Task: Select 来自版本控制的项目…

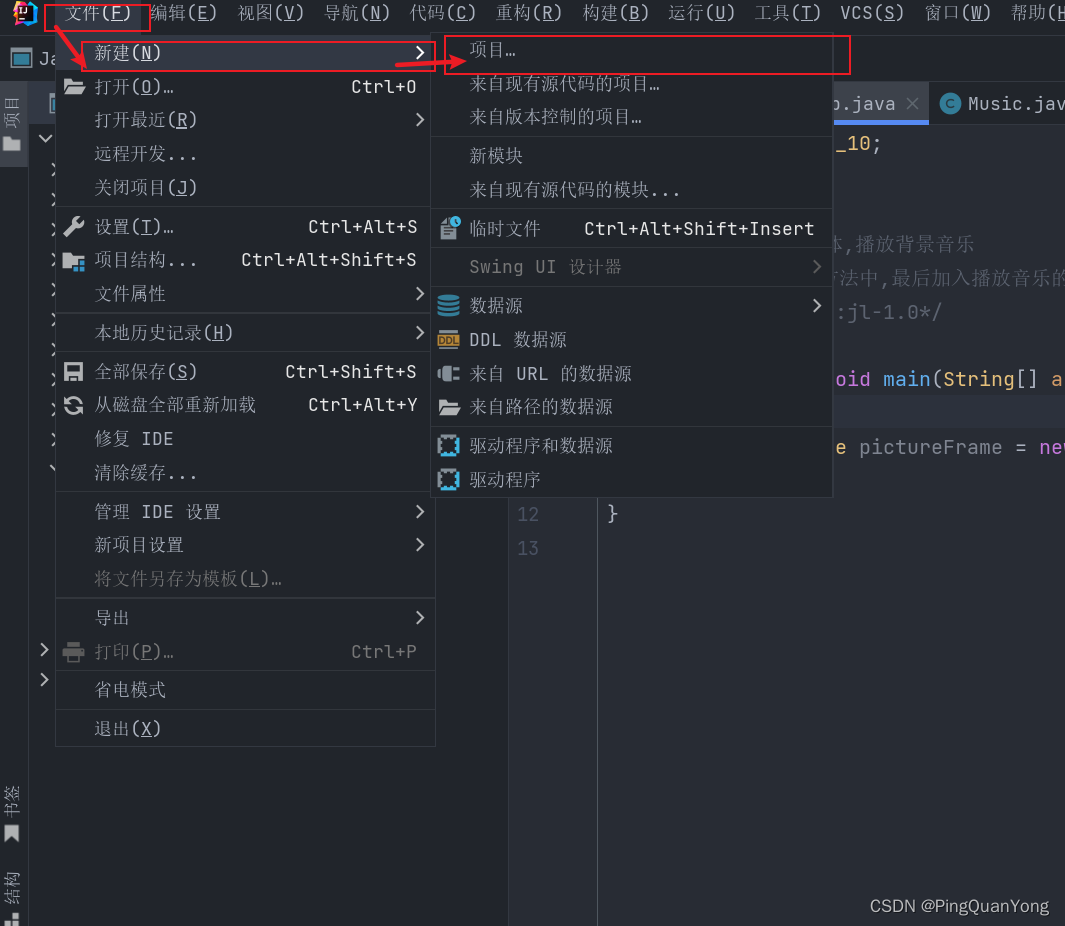Action: point(632,117)
